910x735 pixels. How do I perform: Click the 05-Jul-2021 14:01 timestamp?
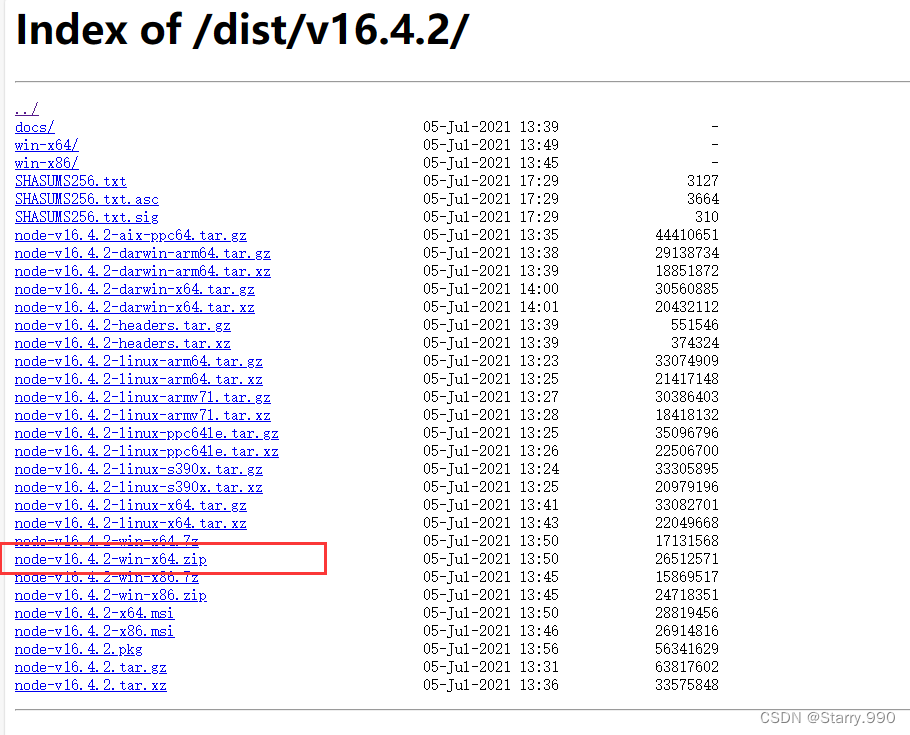coord(491,307)
